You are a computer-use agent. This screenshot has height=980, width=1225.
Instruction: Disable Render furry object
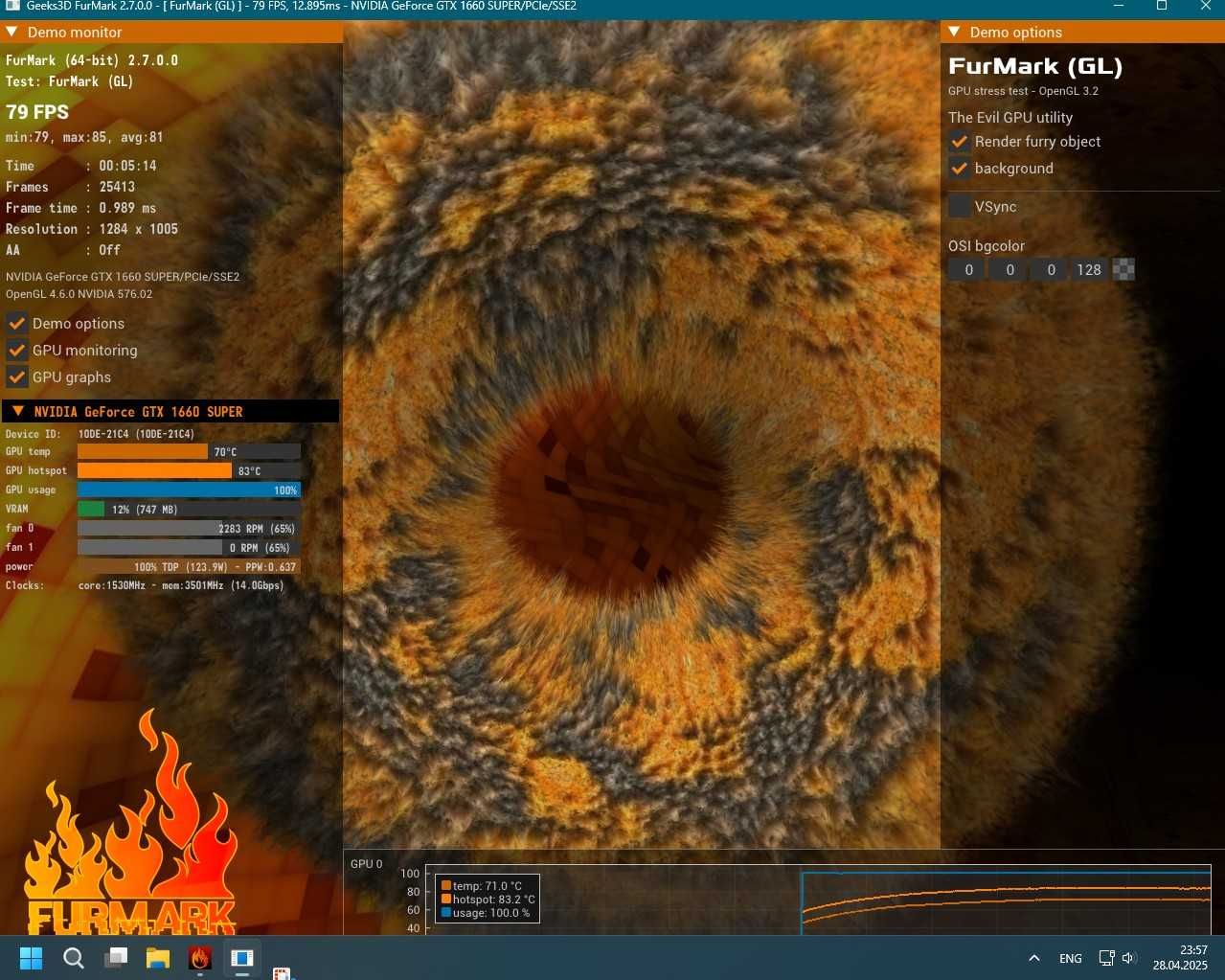pos(960,142)
